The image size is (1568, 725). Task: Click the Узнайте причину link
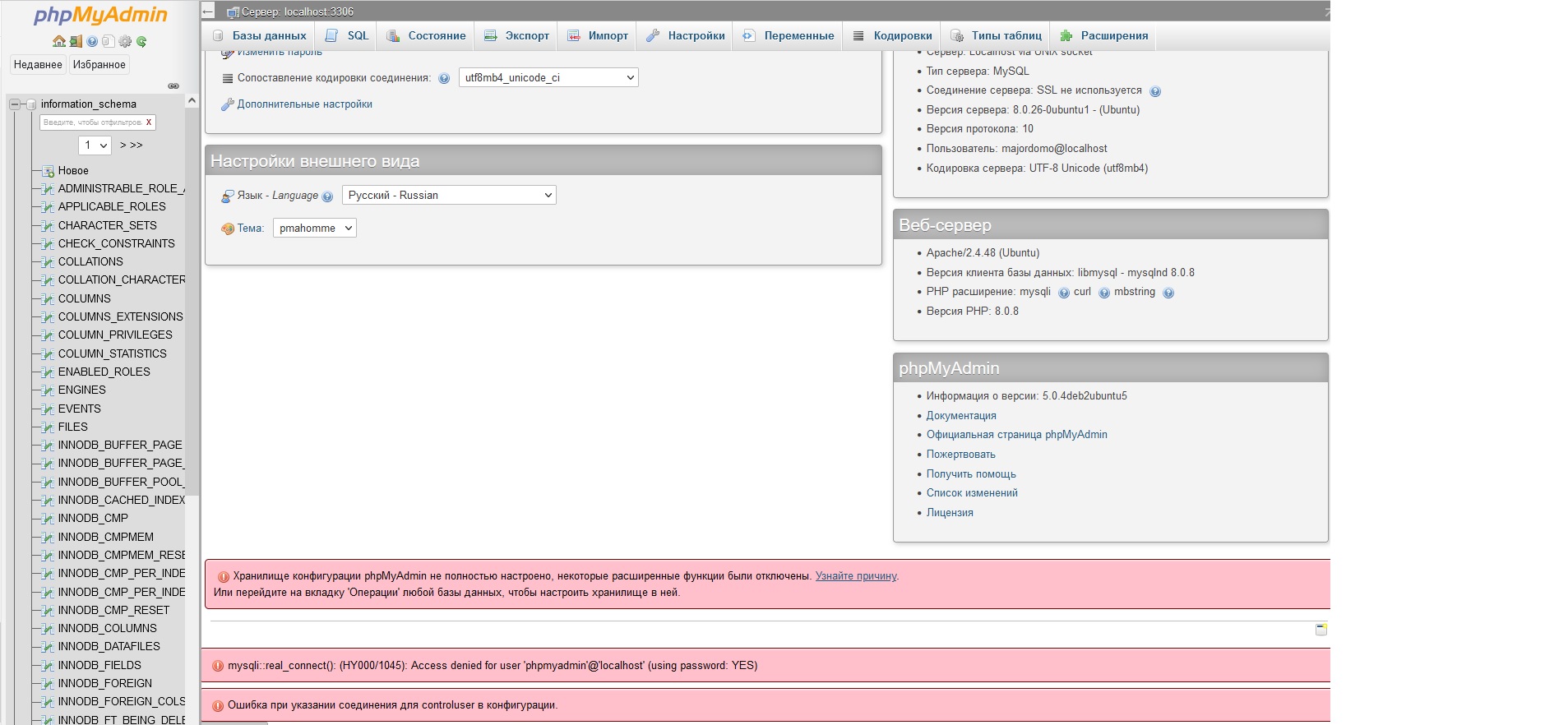point(856,576)
